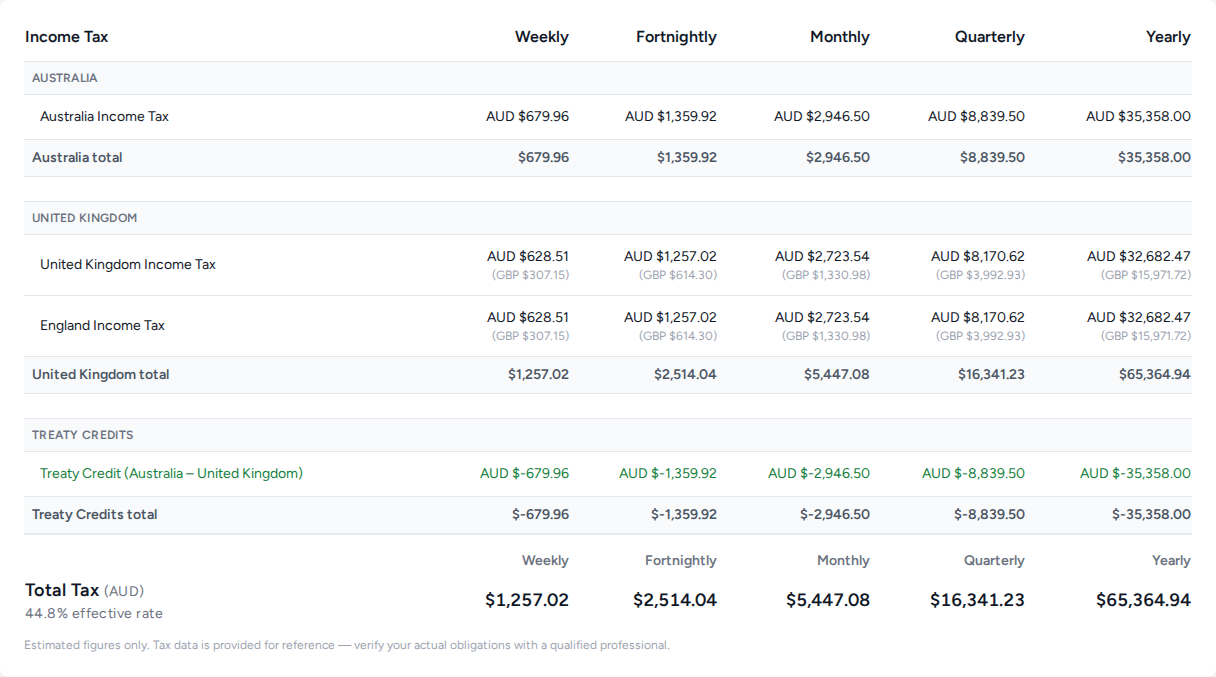Image resolution: width=1216 pixels, height=677 pixels.
Task: Click $1,257.02 in the United Kingdom total row
Action: pyautogui.click(x=538, y=375)
